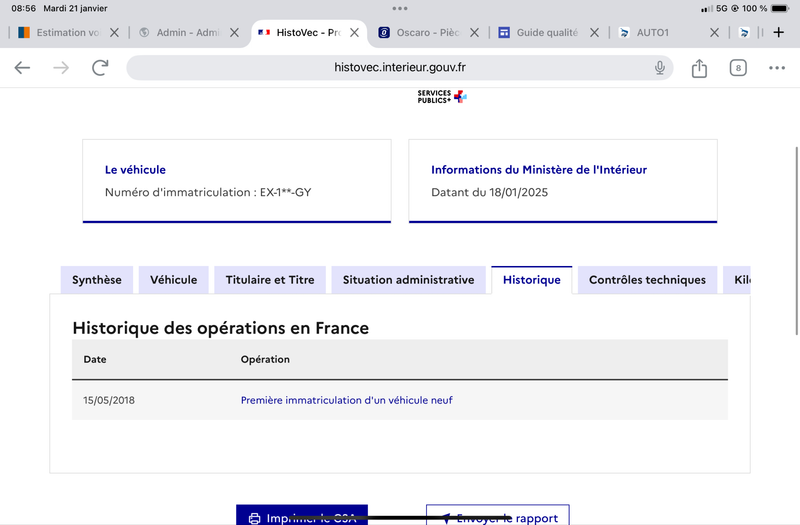Viewport: 800px width, 525px height.
Task: Click 'Informations du Ministère de l'Intérieur' heading
Action: [x=539, y=170]
